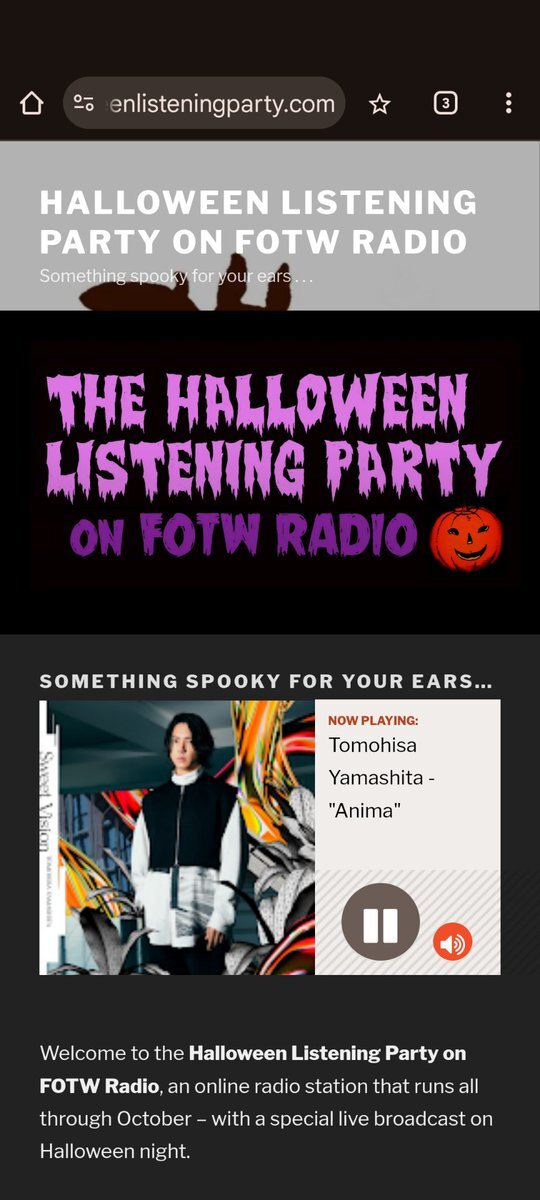540x1200 pixels.
Task: Open the Halloween Listening Party site title link
Action: 258,221
